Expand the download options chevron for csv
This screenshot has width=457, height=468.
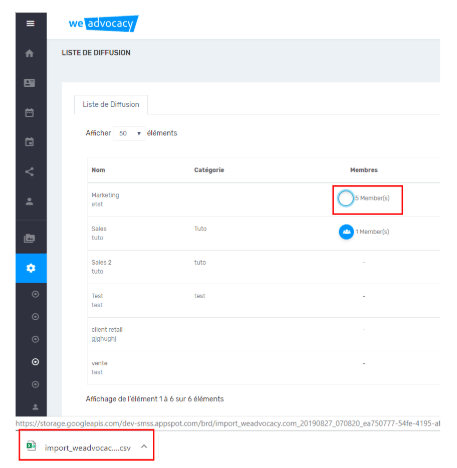click(x=144, y=446)
